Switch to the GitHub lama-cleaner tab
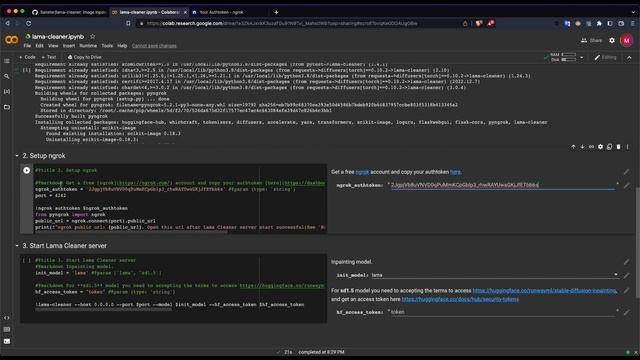640x360 pixels. 69,12
